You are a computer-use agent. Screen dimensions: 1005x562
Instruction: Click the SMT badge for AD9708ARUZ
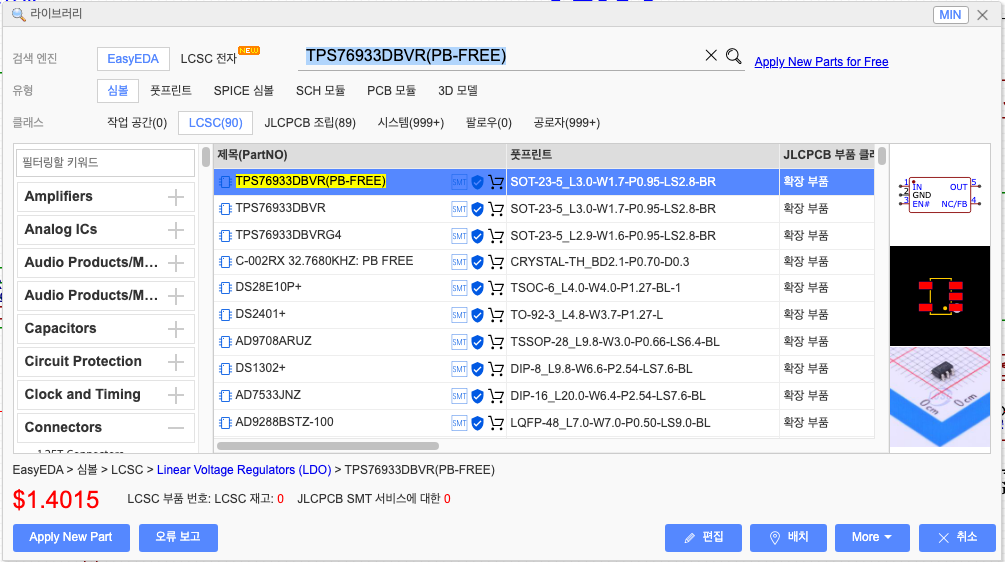[459, 342]
